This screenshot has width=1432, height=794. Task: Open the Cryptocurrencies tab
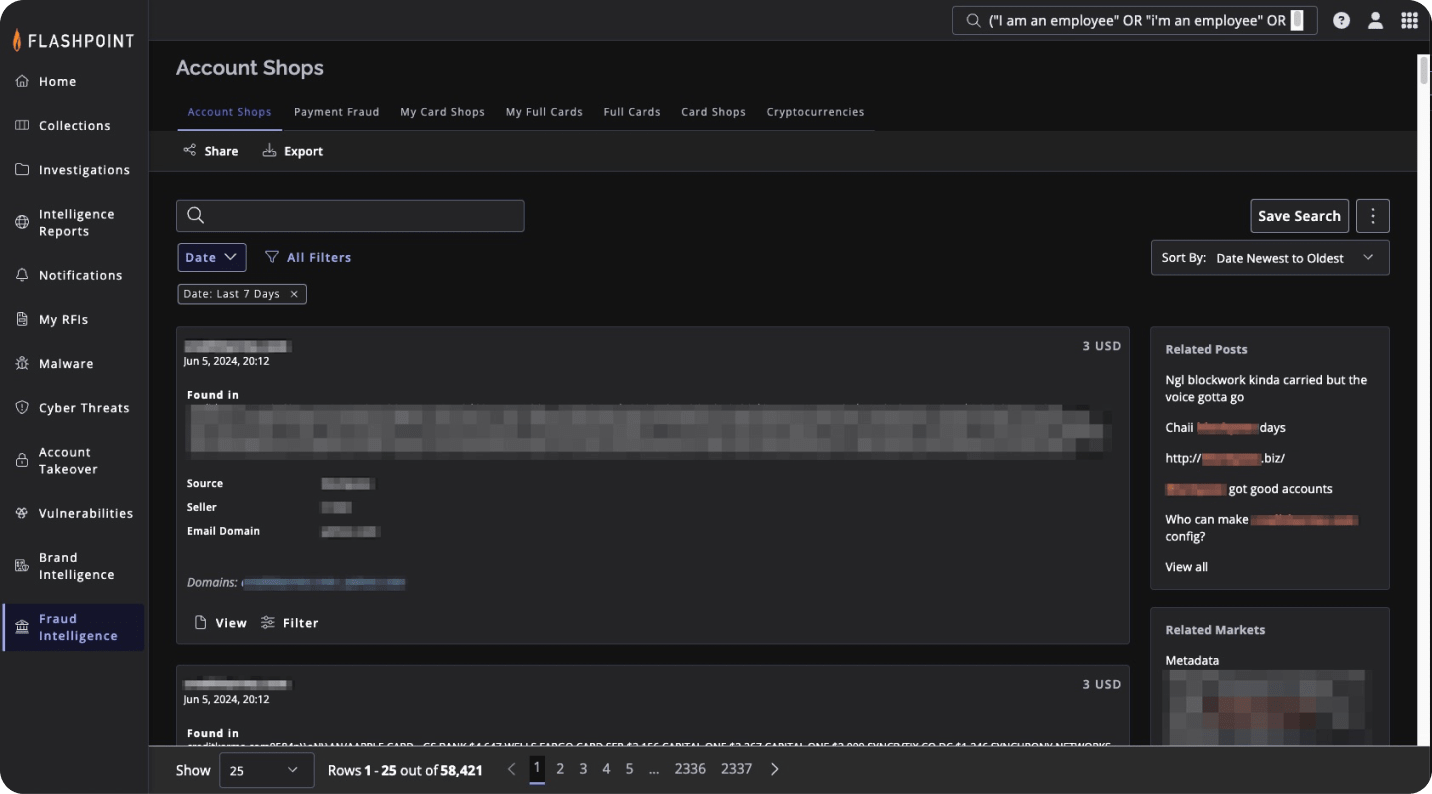click(815, 112)
